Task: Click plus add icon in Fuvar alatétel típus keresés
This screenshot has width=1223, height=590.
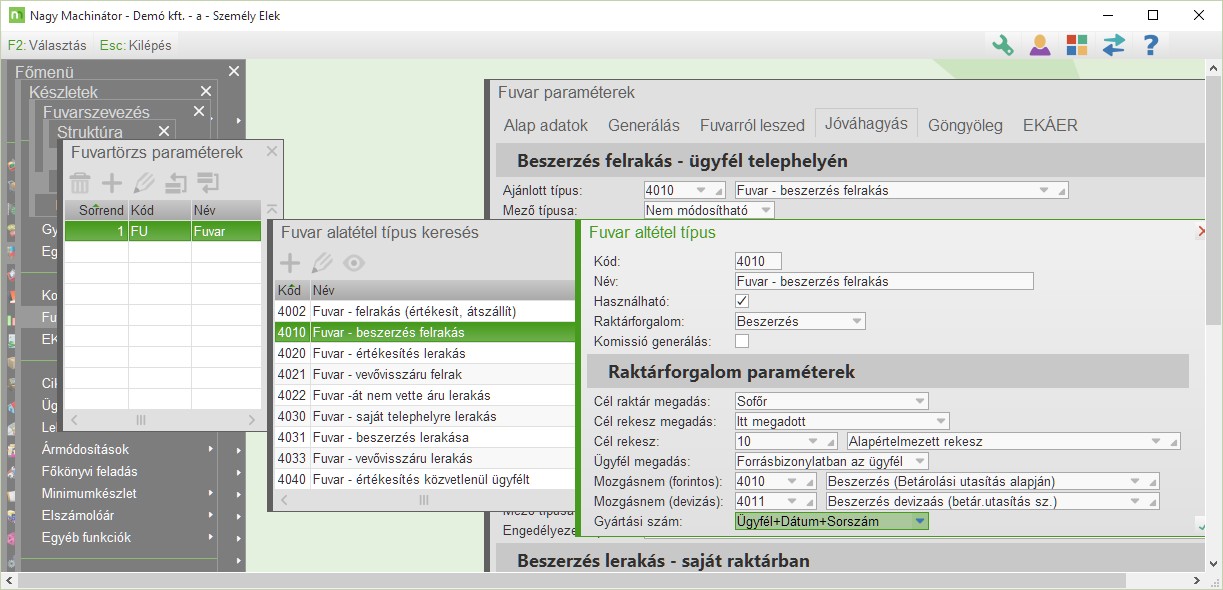Action: [289, 263]
